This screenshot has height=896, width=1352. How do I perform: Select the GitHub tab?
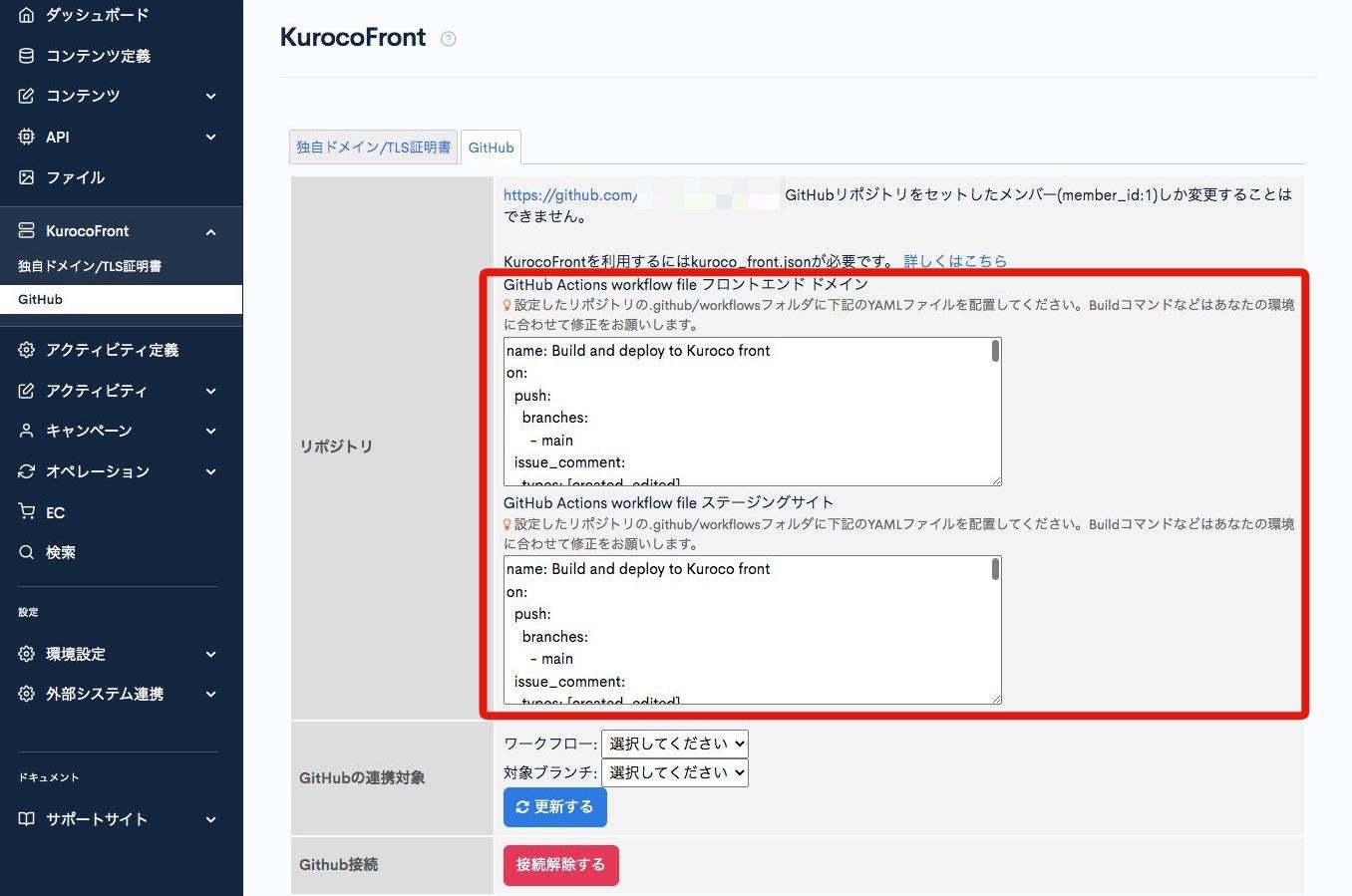pyautogui.click(x=492, y=148)
